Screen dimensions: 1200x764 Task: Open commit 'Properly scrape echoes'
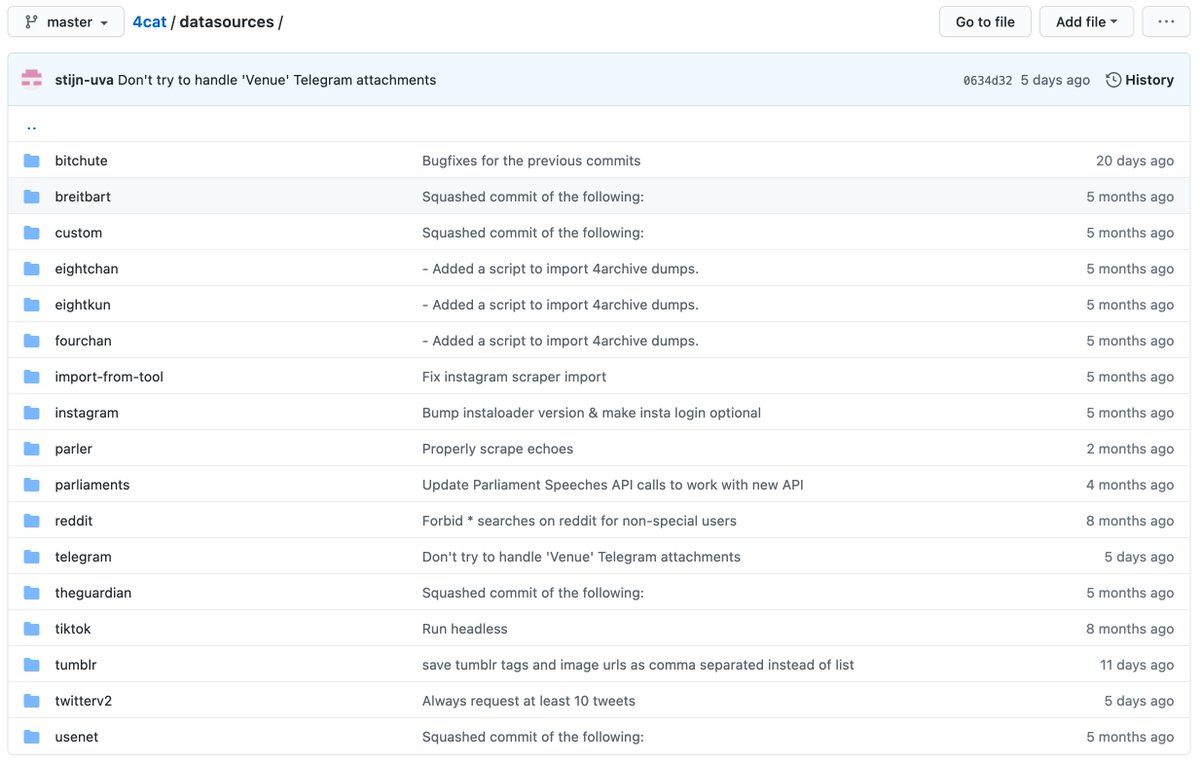497,449
